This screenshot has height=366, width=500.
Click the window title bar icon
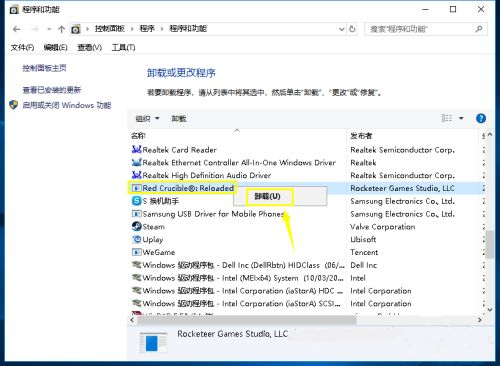pos(14,10)
